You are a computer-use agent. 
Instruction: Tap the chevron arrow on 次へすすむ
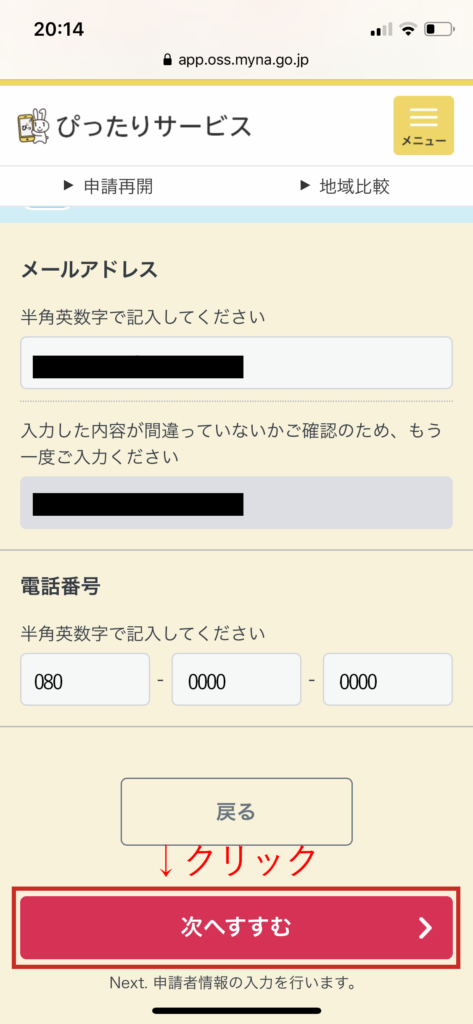425,927
